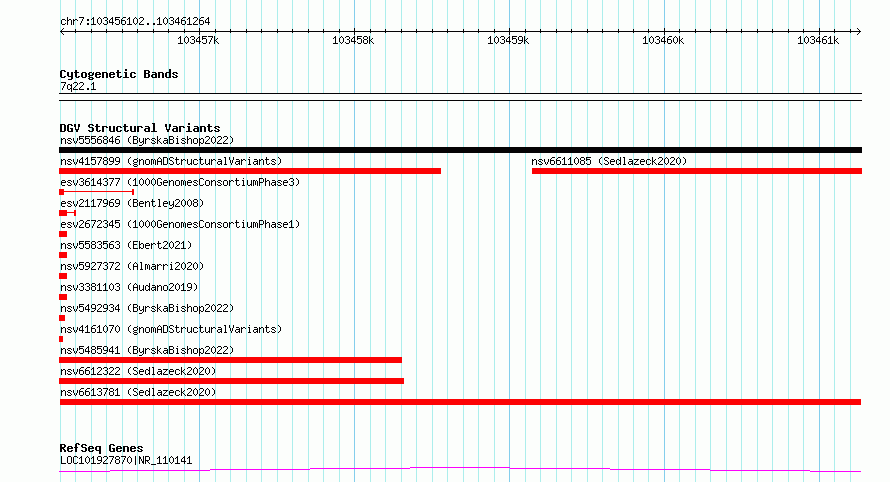The width and height of the screenshot is (890, 482).
Task: Click the left arrow end of the ruler
Action: 62,31
